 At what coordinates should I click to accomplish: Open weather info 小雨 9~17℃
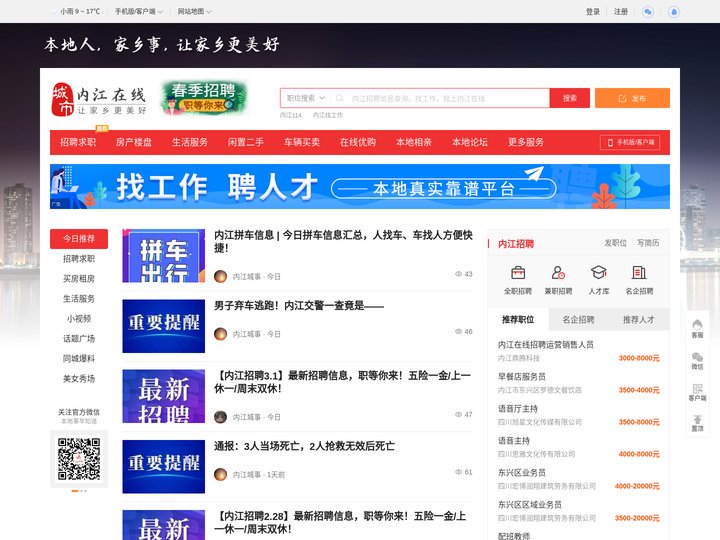coord(76,11)
